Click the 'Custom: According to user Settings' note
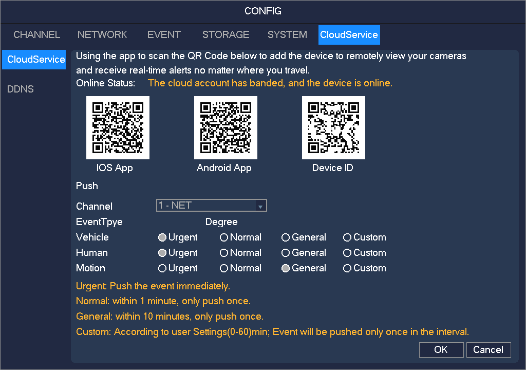The image size is (526, 370). (x=272, y=332)
